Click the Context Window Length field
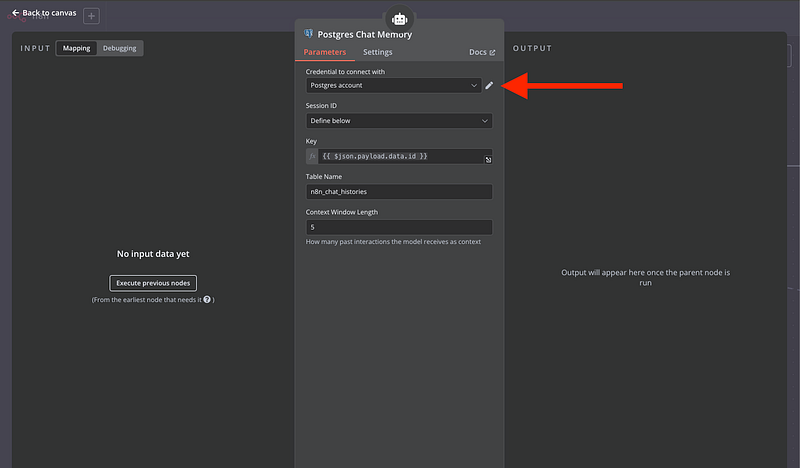This screenshot has height=468, width=800. pos(399,227)
